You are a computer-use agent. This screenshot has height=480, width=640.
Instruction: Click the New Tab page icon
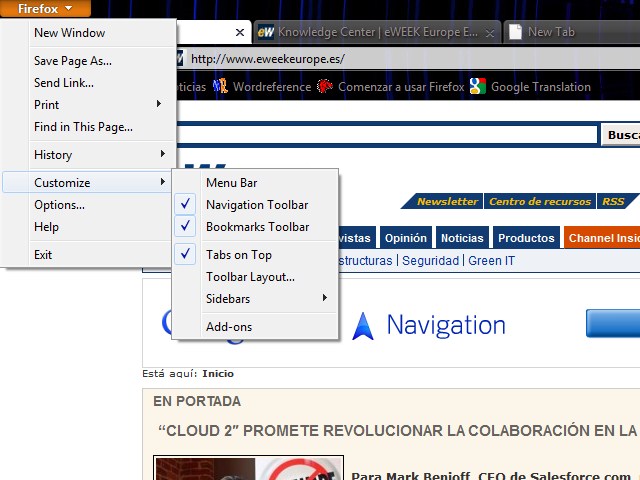tap(515, 32)
